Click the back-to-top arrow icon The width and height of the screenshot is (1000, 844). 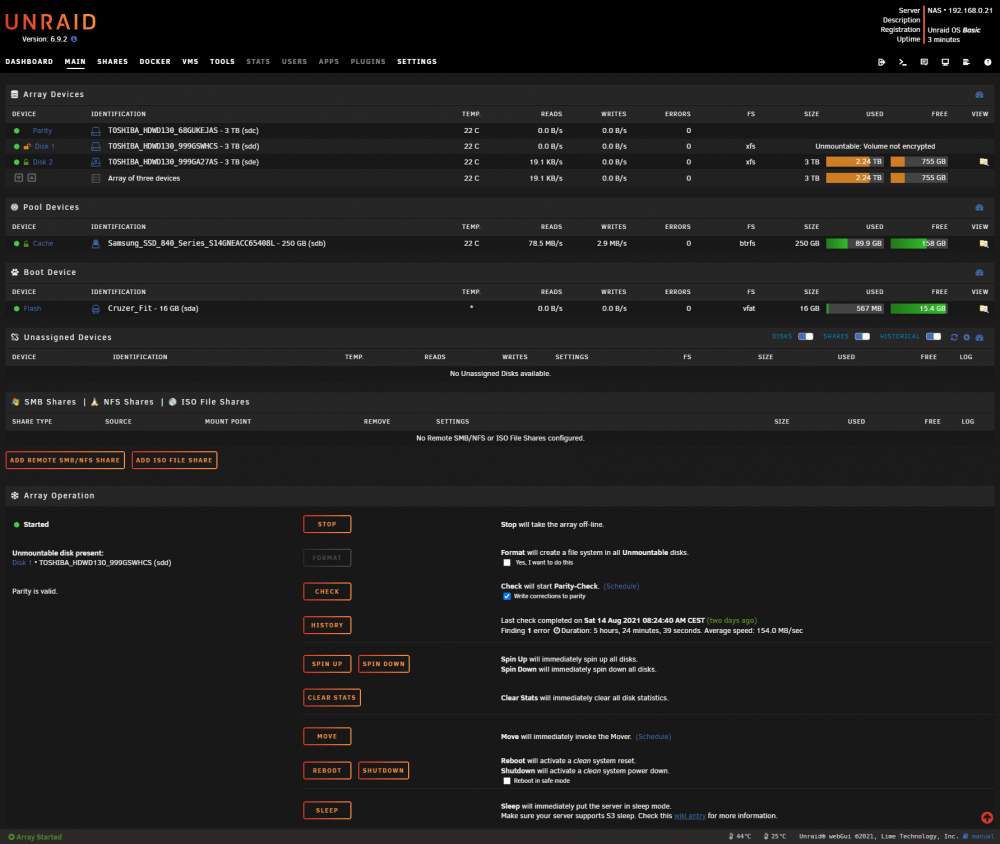[x=987, y=818]
